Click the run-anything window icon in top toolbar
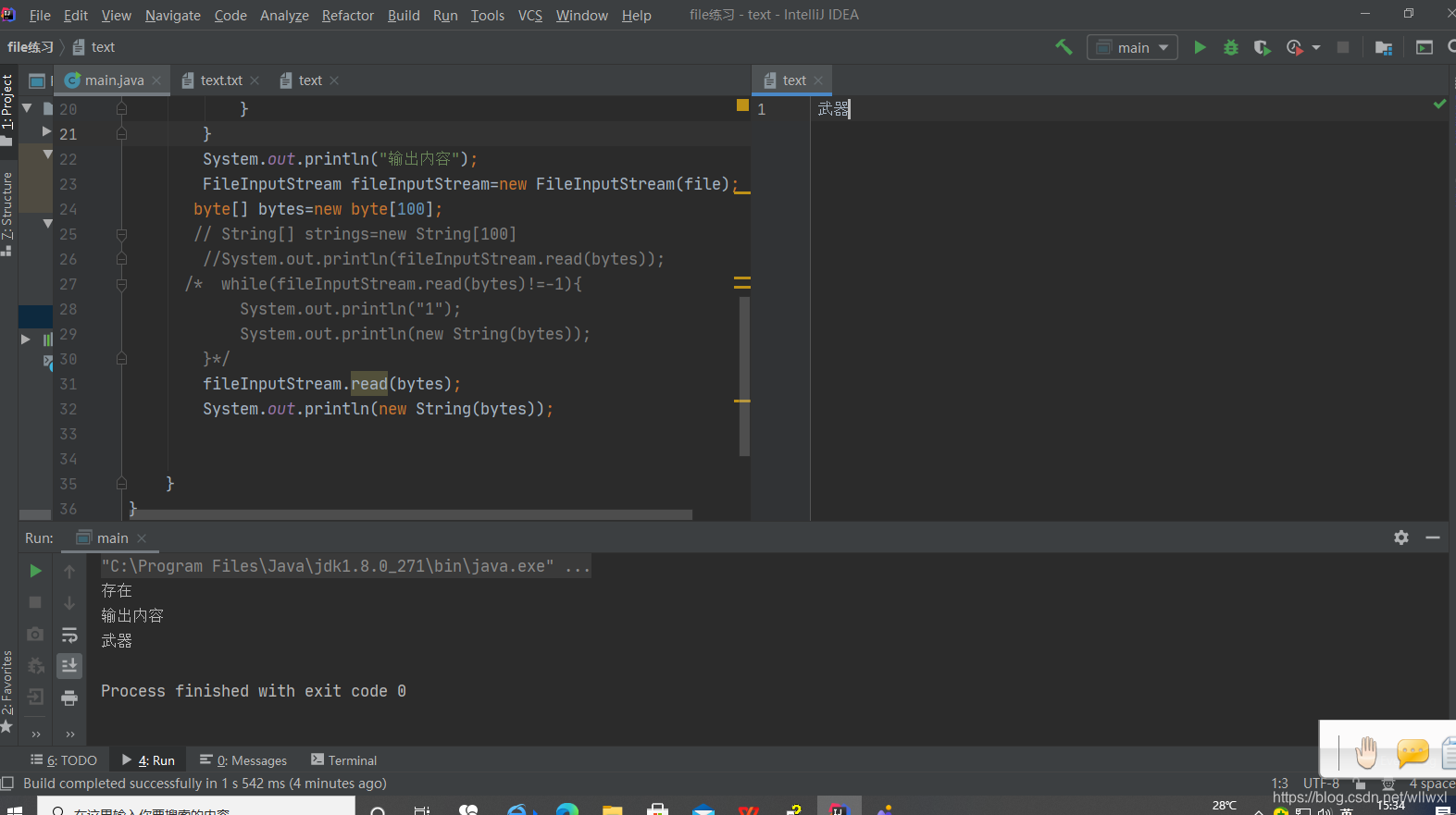 pos(1425,47)
